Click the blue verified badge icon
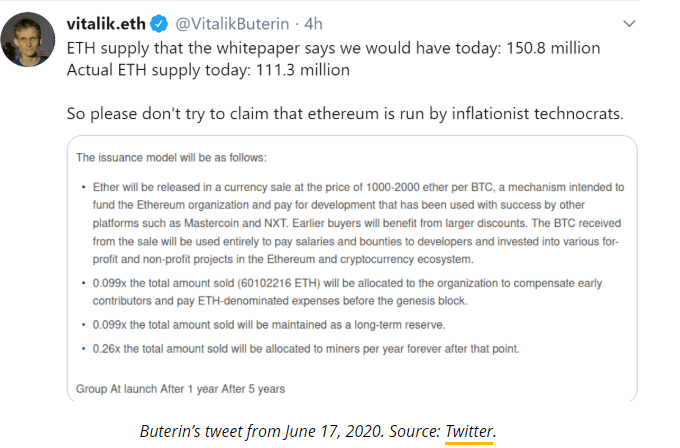The width and height of the screenshot is (680, 448). coord(159,24)
